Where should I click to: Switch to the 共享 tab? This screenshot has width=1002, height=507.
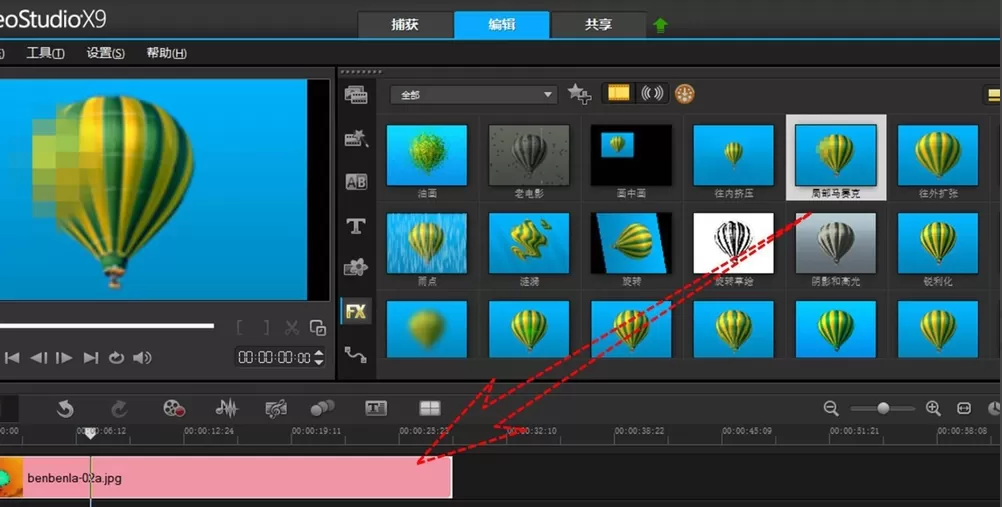[598, 25]
